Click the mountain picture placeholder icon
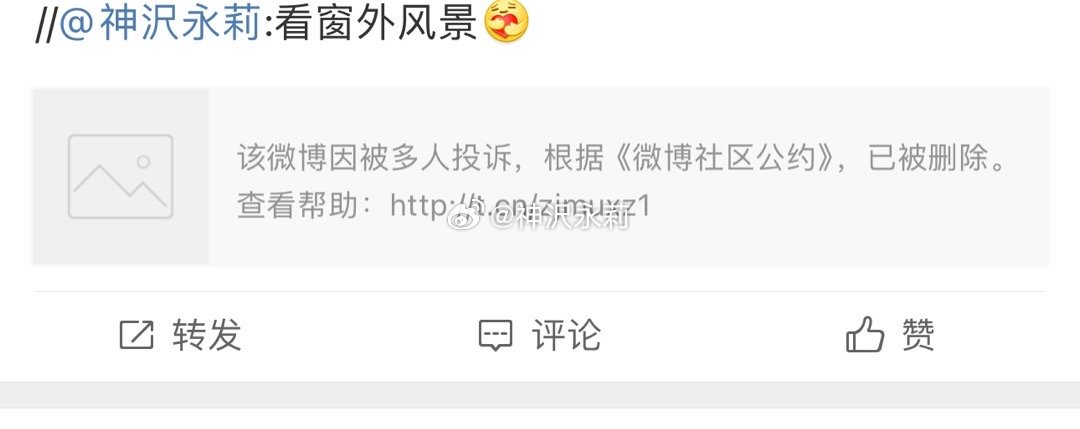Screen dimensions: 1080x429 [121, 176]
